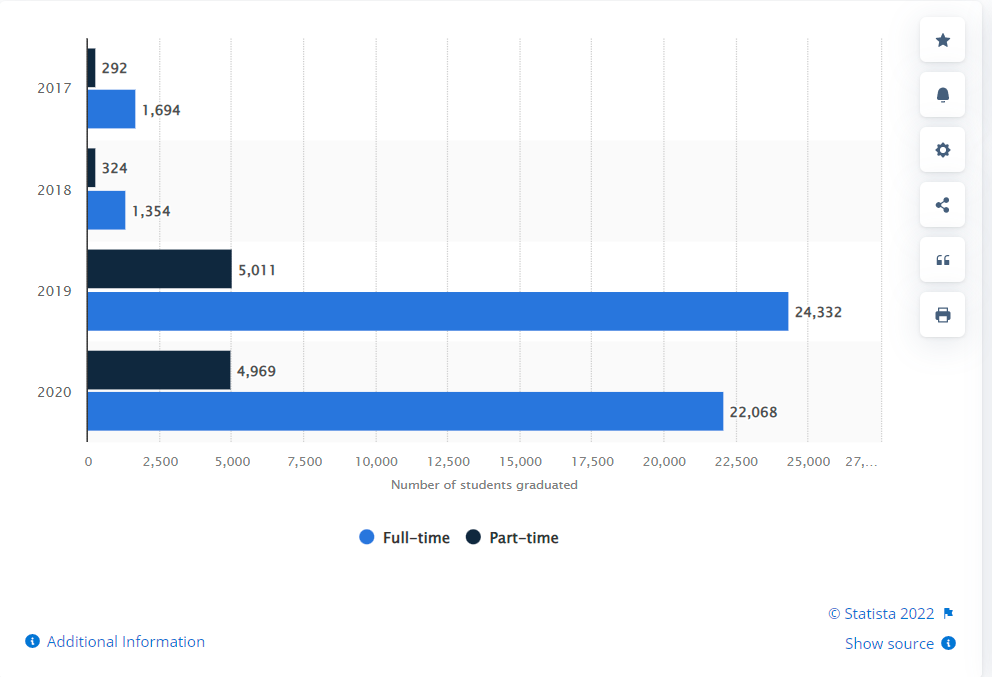This screenshot has height=677, width=992.
Task: Click the 2020 part-time bar 4,969
Action: (158, 370)
